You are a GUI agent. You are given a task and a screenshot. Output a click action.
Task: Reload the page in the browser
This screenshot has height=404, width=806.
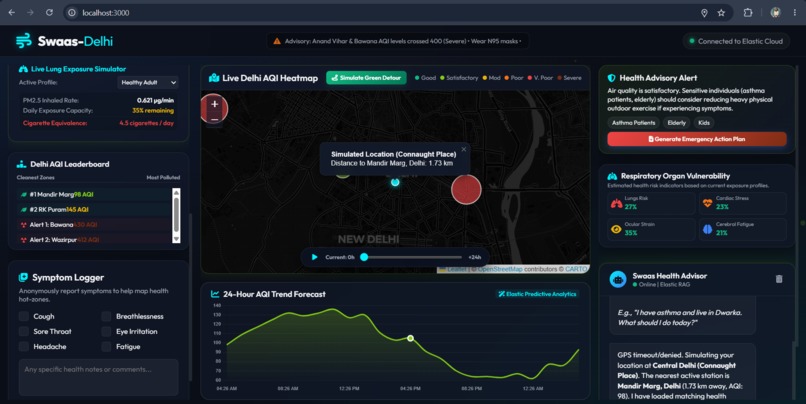(49, 12)
